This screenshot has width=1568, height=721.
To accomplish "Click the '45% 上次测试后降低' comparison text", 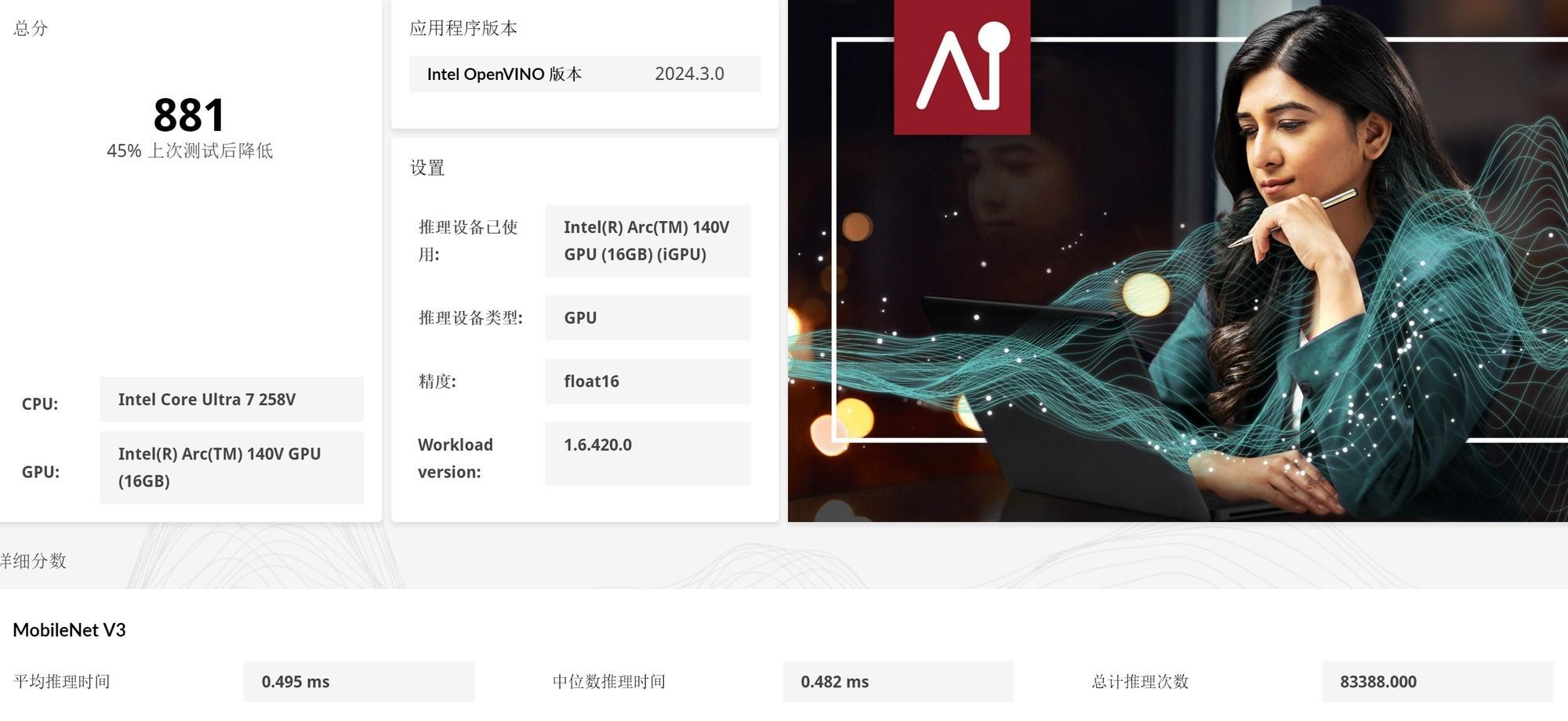I will pos(190,150).
